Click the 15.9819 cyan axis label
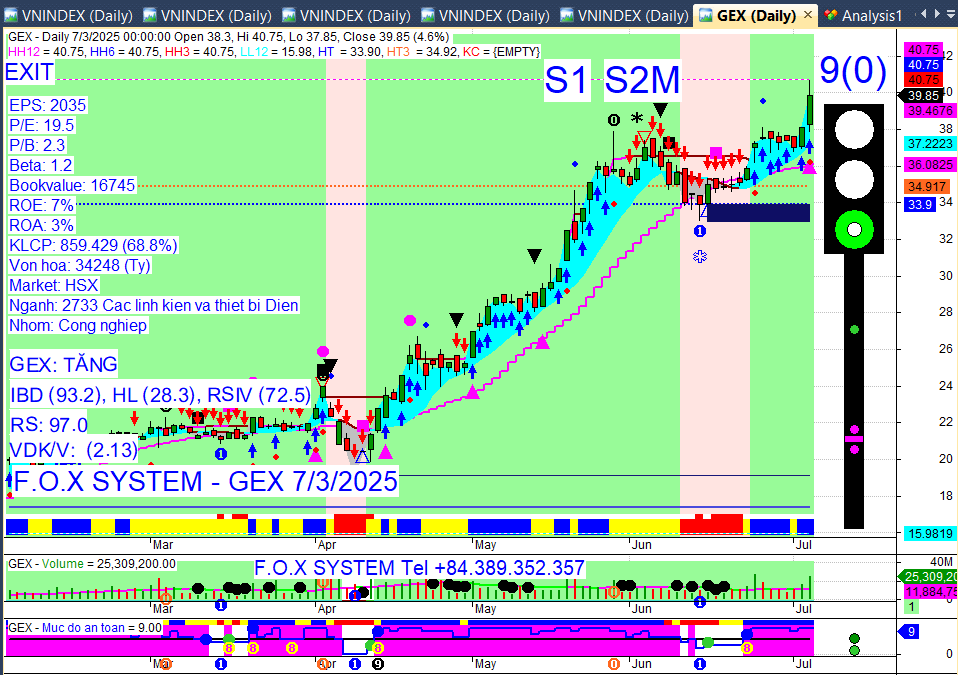 (x=929, y=534)
